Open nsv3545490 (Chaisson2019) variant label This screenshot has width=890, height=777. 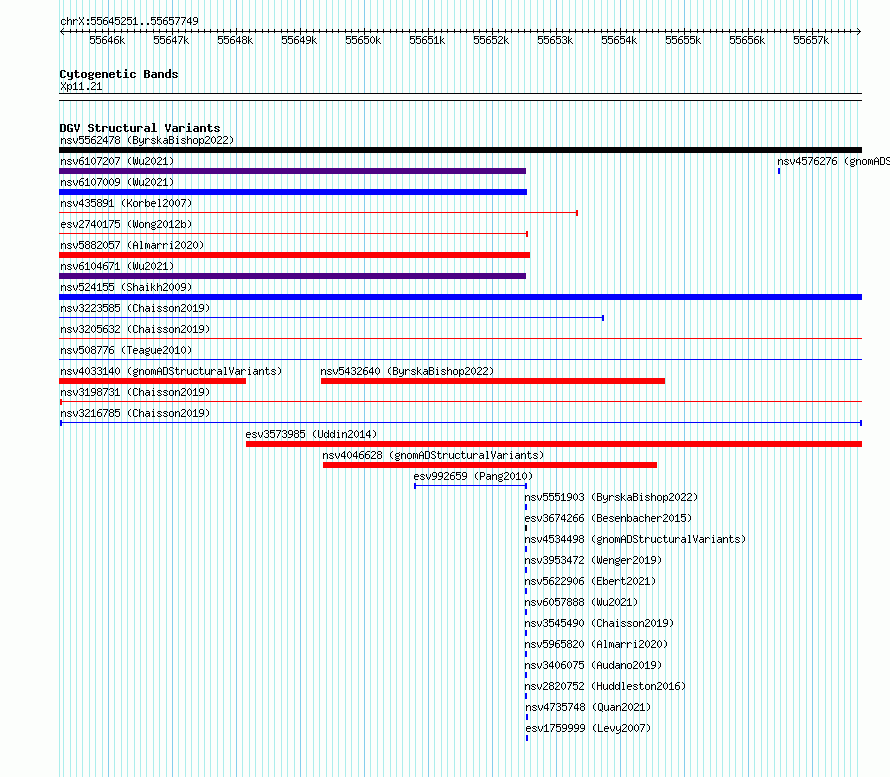click(x=599, y=623)
